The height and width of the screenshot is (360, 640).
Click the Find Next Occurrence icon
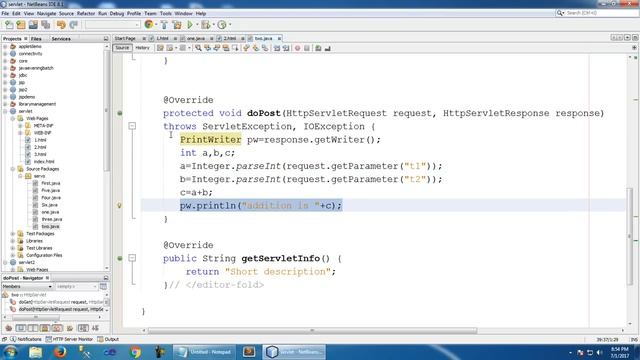click(x=216, y=48)
